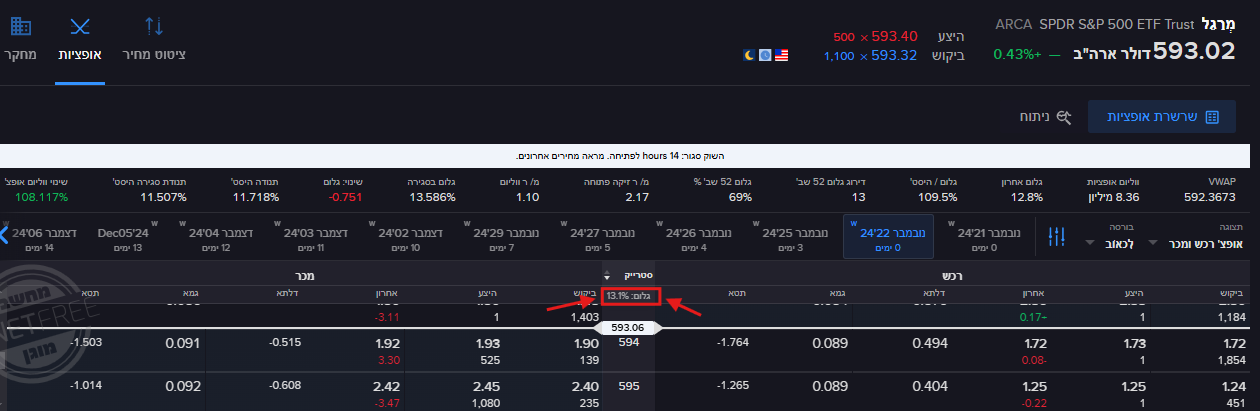
Task: Click the historical volatility value 11.718%
Action: click(x=254, y=197)
